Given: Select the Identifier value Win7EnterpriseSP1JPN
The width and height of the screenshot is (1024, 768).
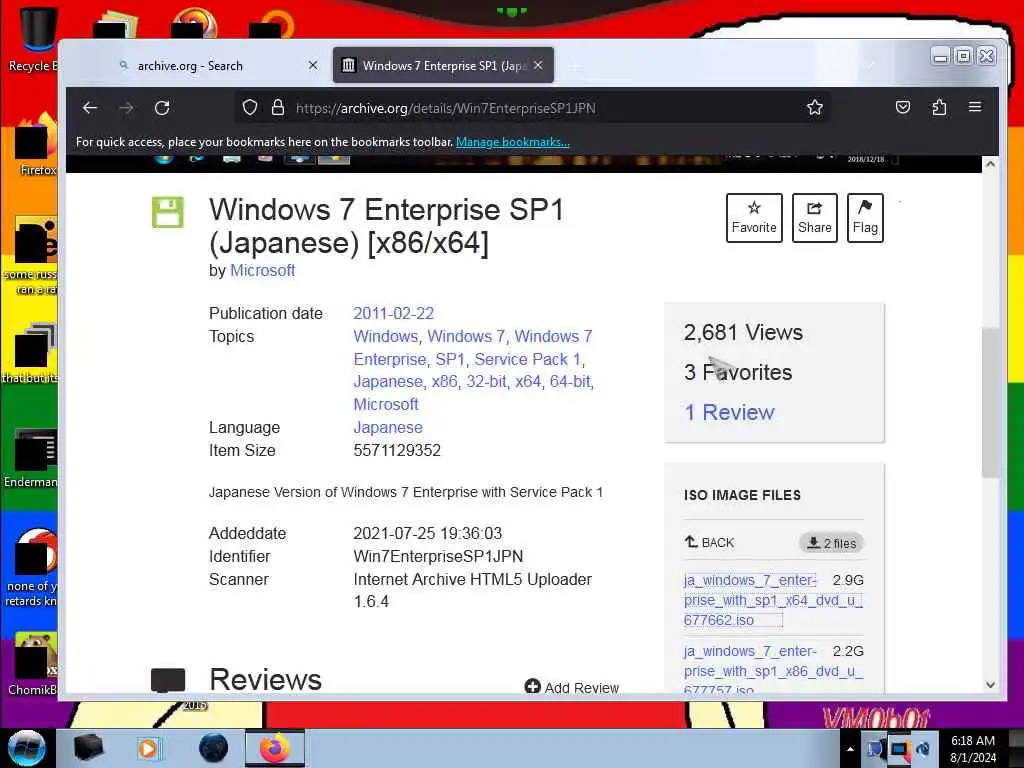Looking at the screenshot, I should click(438, 556).
